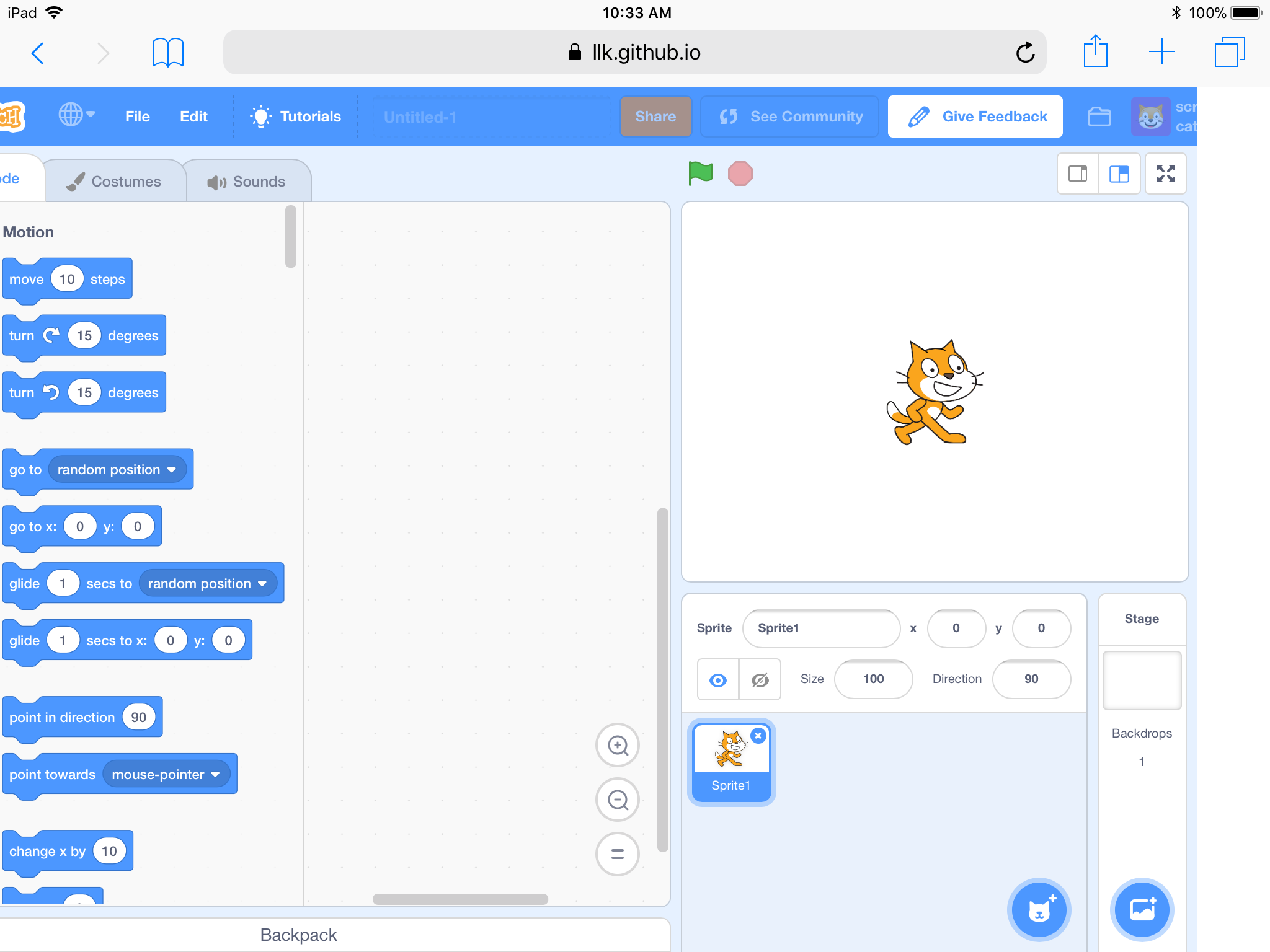
Task: Click the Choose a Sprite cat button
Action: [x=1039, y=909]
